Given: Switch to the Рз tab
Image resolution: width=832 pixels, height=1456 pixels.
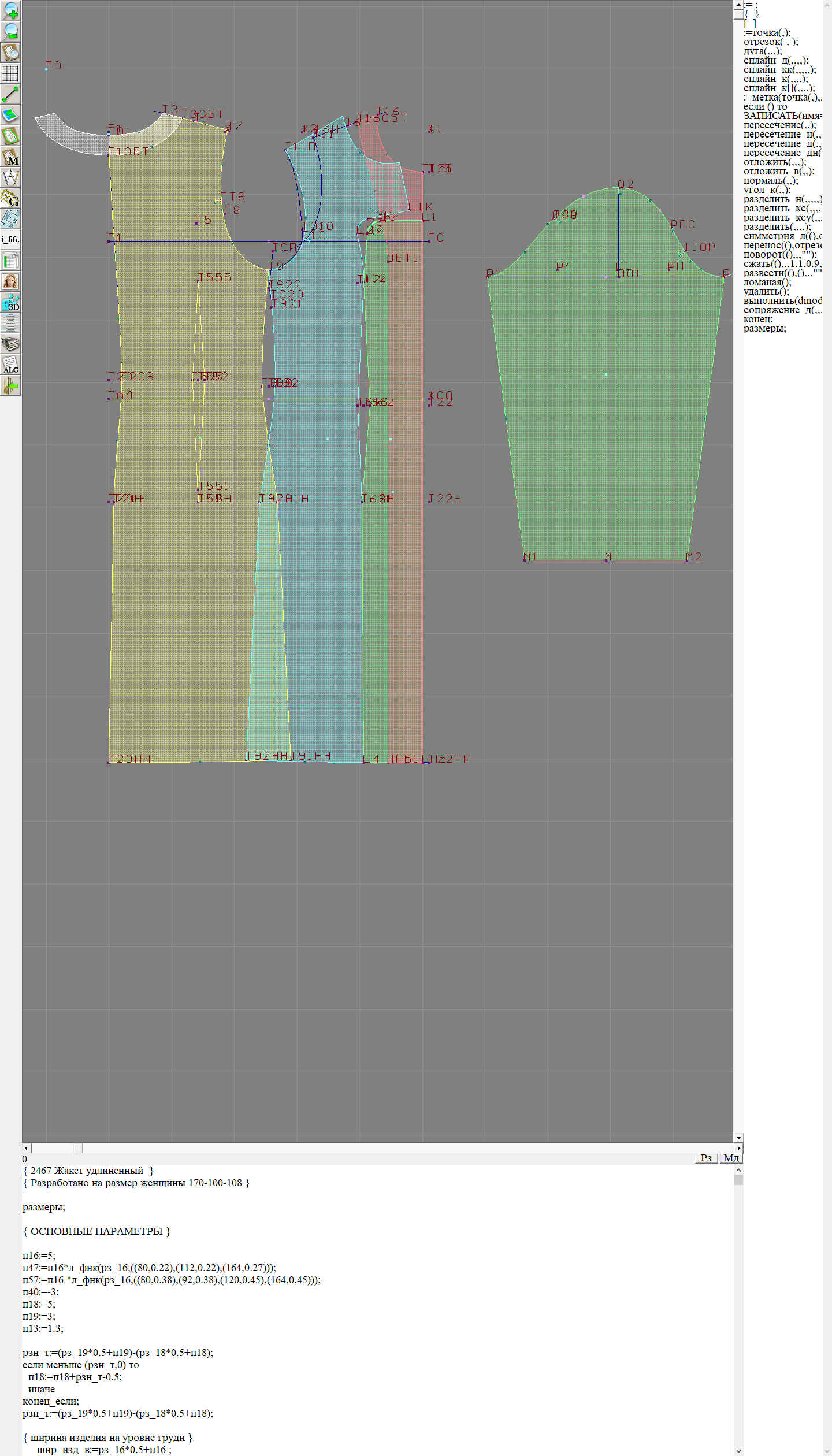Looking at the screenshot, I should [705, 1158].
